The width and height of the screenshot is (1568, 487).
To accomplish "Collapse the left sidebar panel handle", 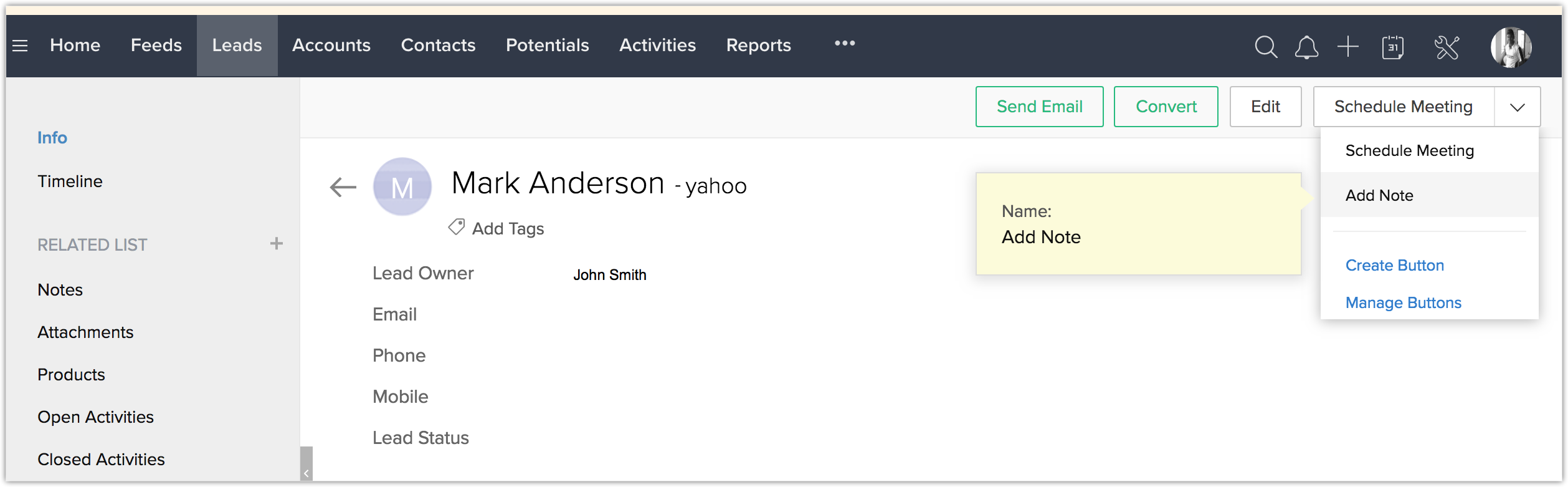I will [306, 465].
